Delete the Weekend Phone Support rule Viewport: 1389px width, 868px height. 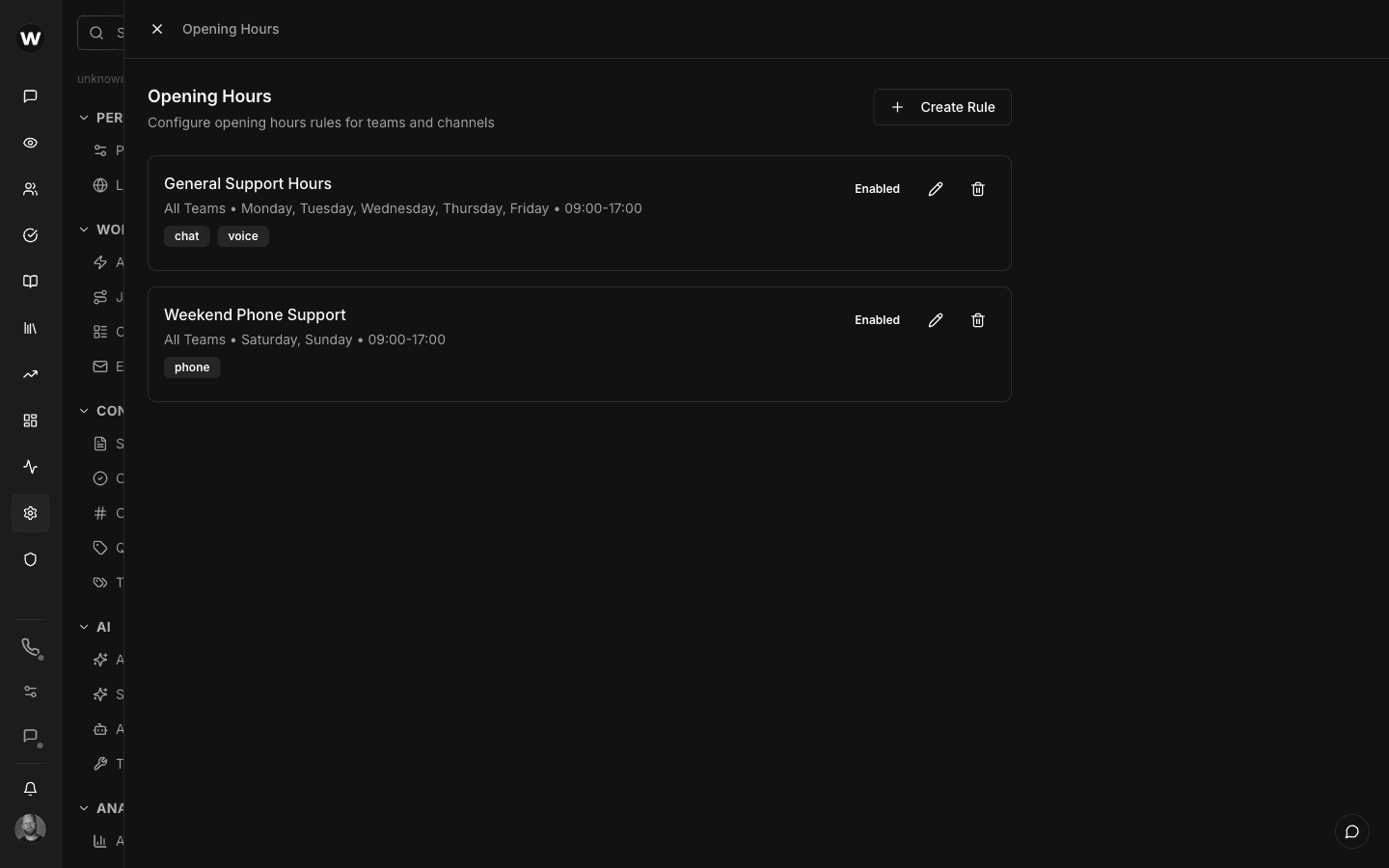(x=977, y=320)
